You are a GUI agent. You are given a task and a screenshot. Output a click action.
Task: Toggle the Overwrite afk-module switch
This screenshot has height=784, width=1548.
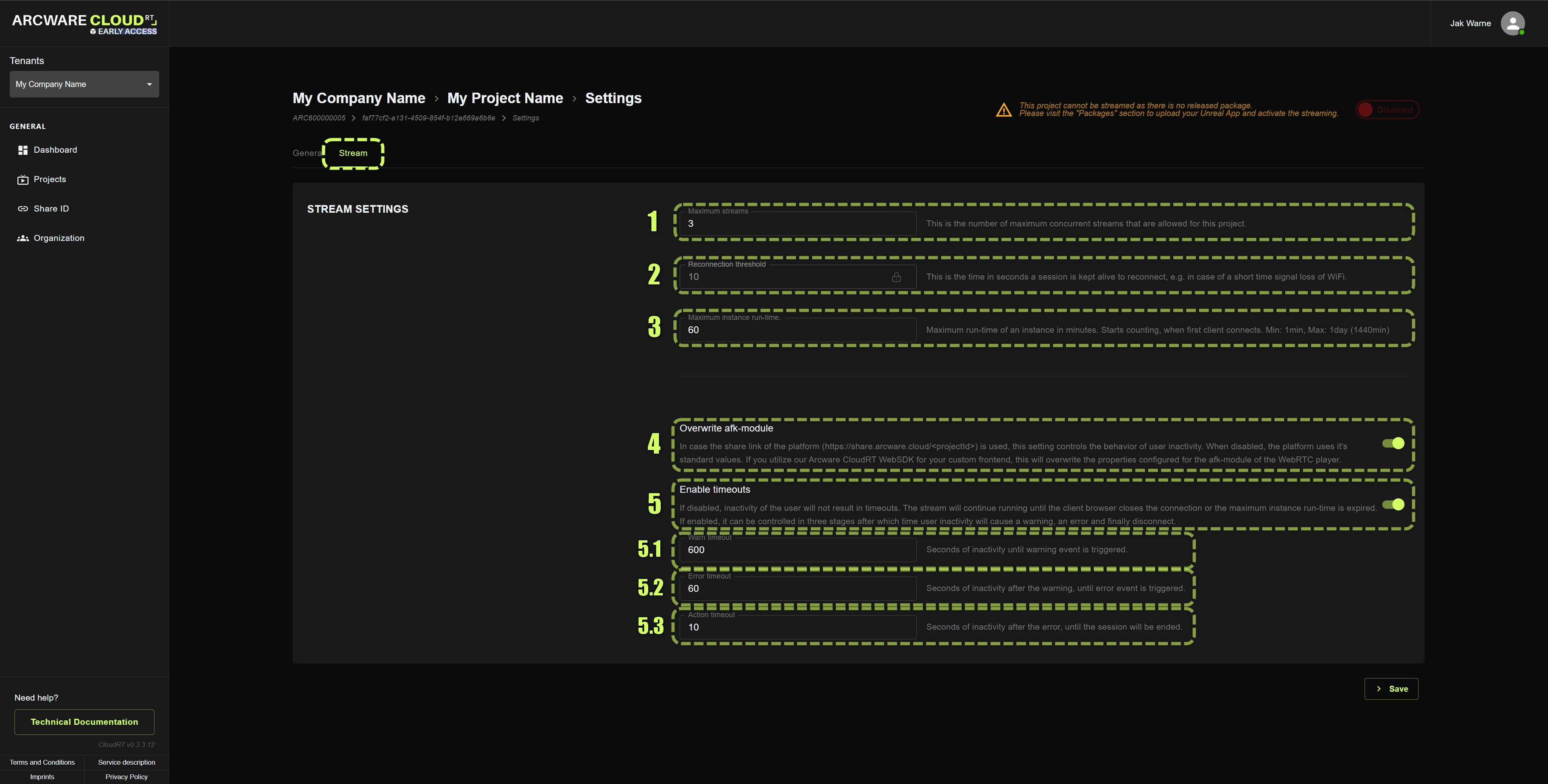[1393, 443]
